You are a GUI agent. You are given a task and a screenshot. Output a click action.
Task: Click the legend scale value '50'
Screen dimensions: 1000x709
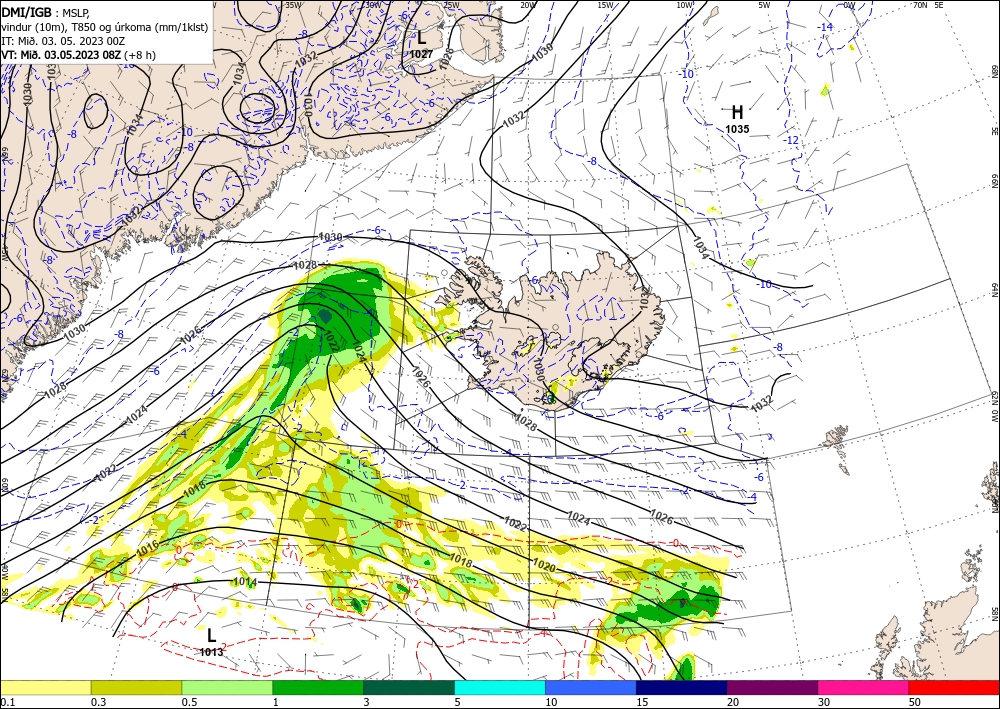click(915, 702)
